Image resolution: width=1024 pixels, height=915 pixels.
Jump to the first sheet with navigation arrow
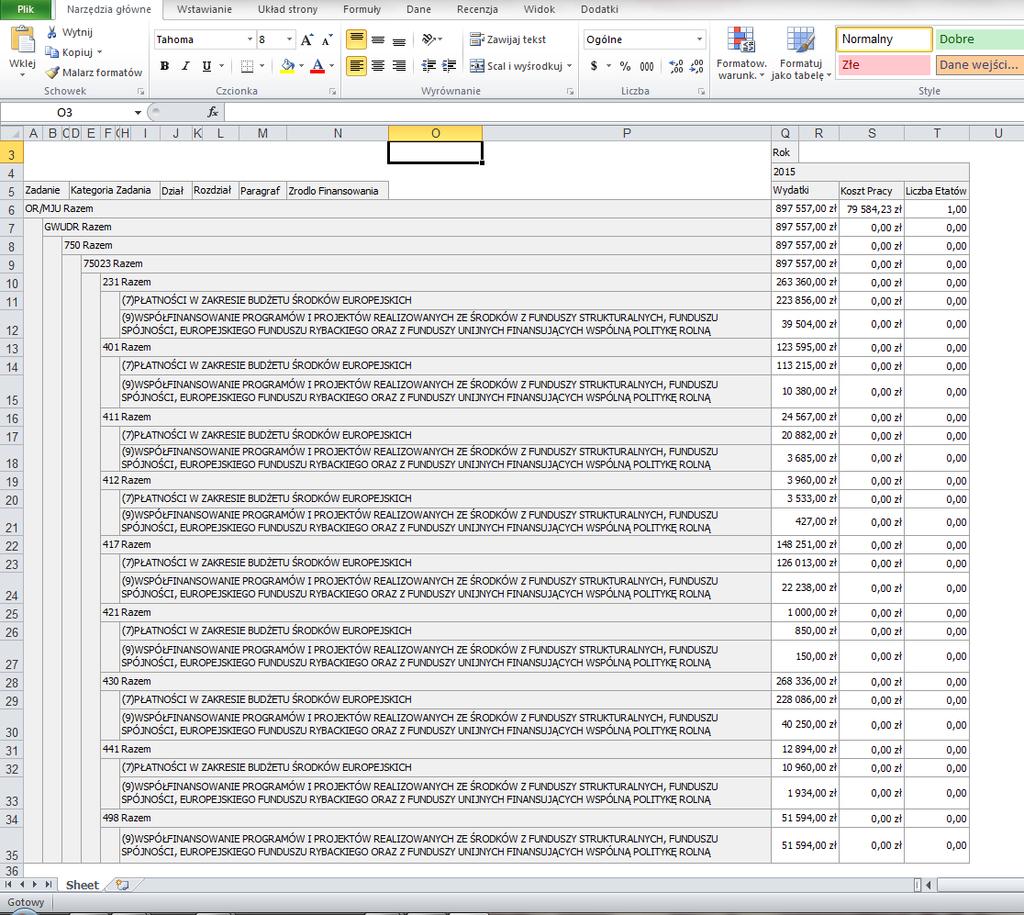pyautogui.click(x=8, y=884)
